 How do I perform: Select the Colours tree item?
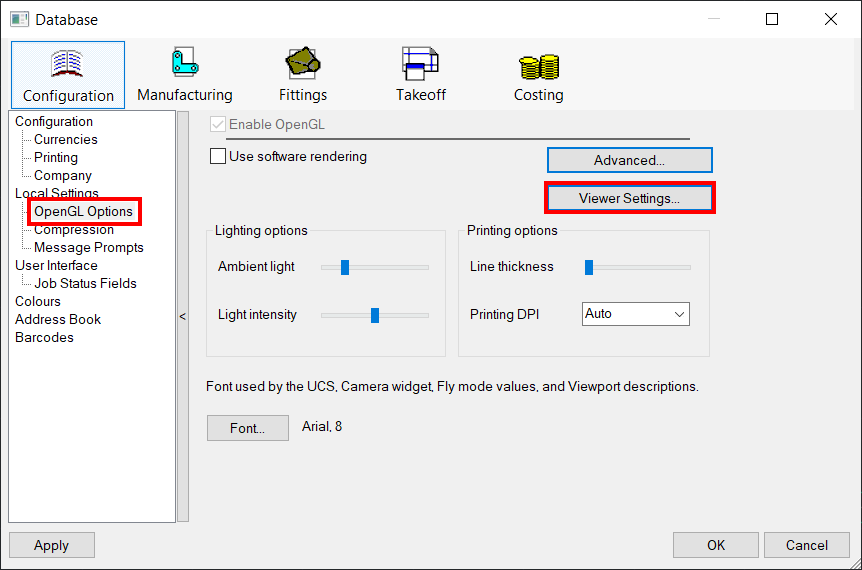[x=37, y=301]
